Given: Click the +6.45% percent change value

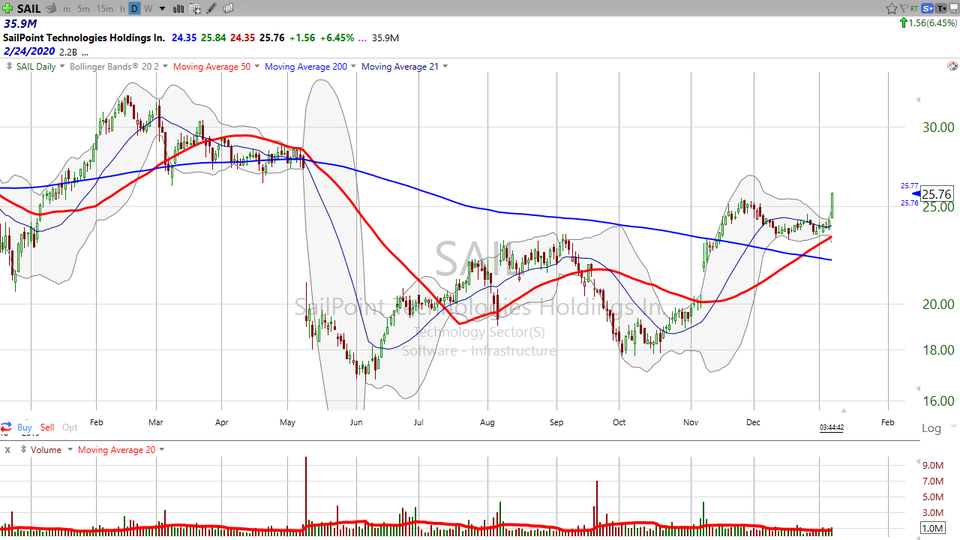Looking at the screenshot, I should 338,38.
